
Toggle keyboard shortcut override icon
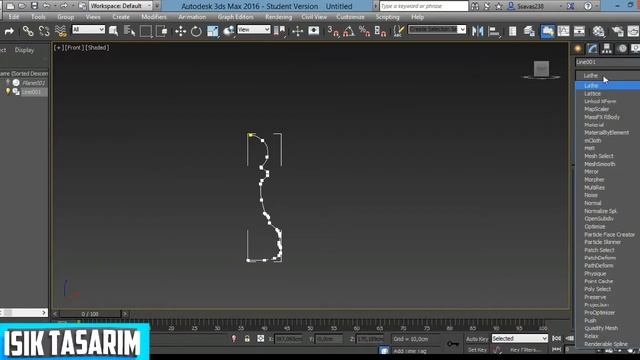(313, 31)
